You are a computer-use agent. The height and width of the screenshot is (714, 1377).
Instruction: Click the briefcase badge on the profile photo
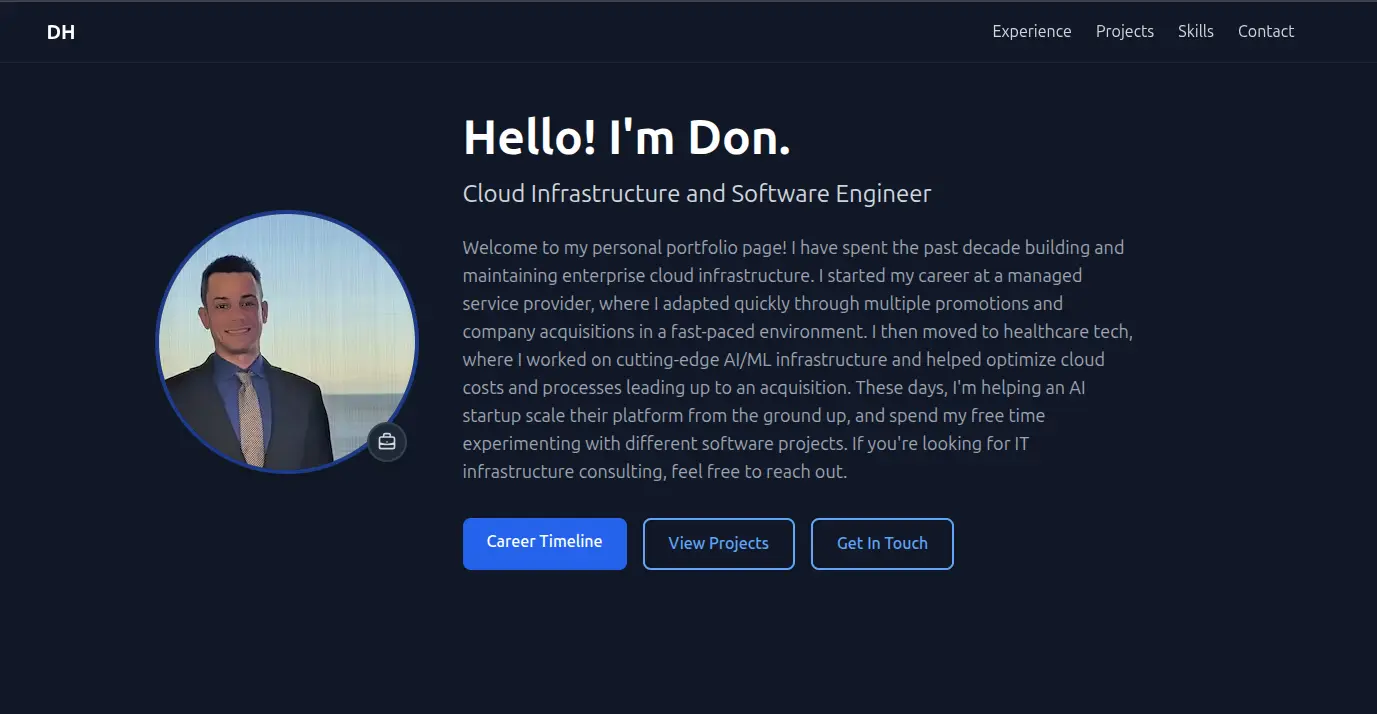[x=387, y=441]
